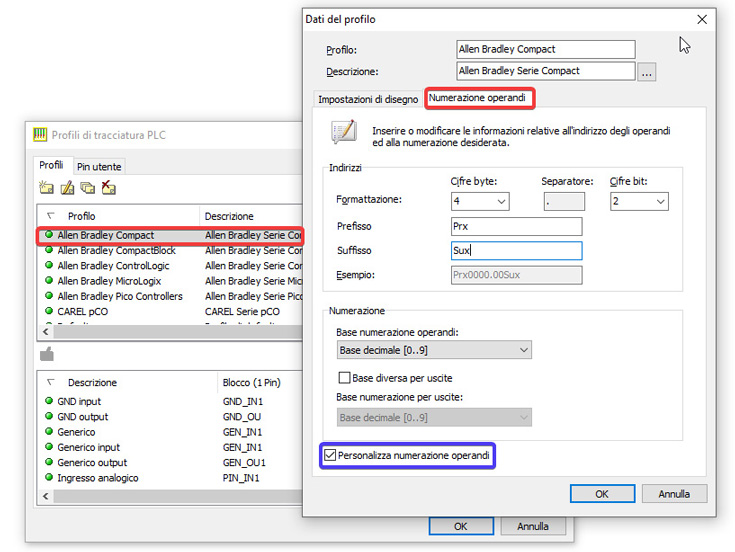
Task: Click the GND_OU block cell
Action: 242,417
